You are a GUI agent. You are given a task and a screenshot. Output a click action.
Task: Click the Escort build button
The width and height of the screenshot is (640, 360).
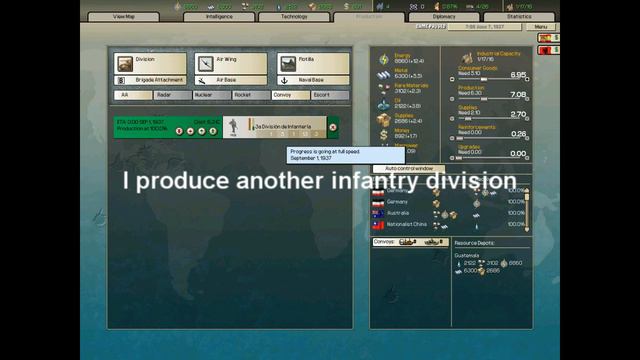click(330, 95)
